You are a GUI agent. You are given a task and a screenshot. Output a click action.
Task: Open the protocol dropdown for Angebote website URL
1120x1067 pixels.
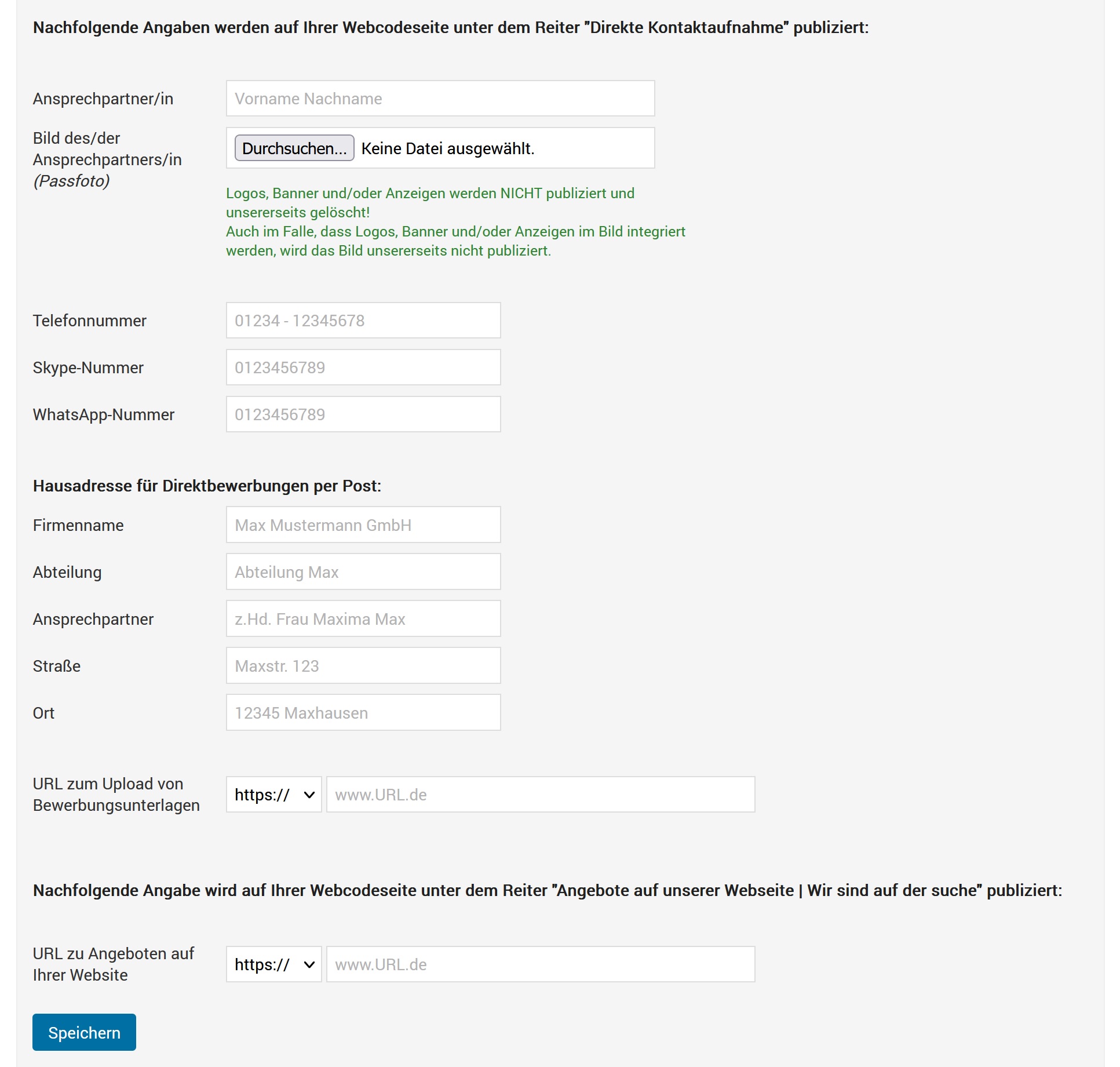coord(273,964)
